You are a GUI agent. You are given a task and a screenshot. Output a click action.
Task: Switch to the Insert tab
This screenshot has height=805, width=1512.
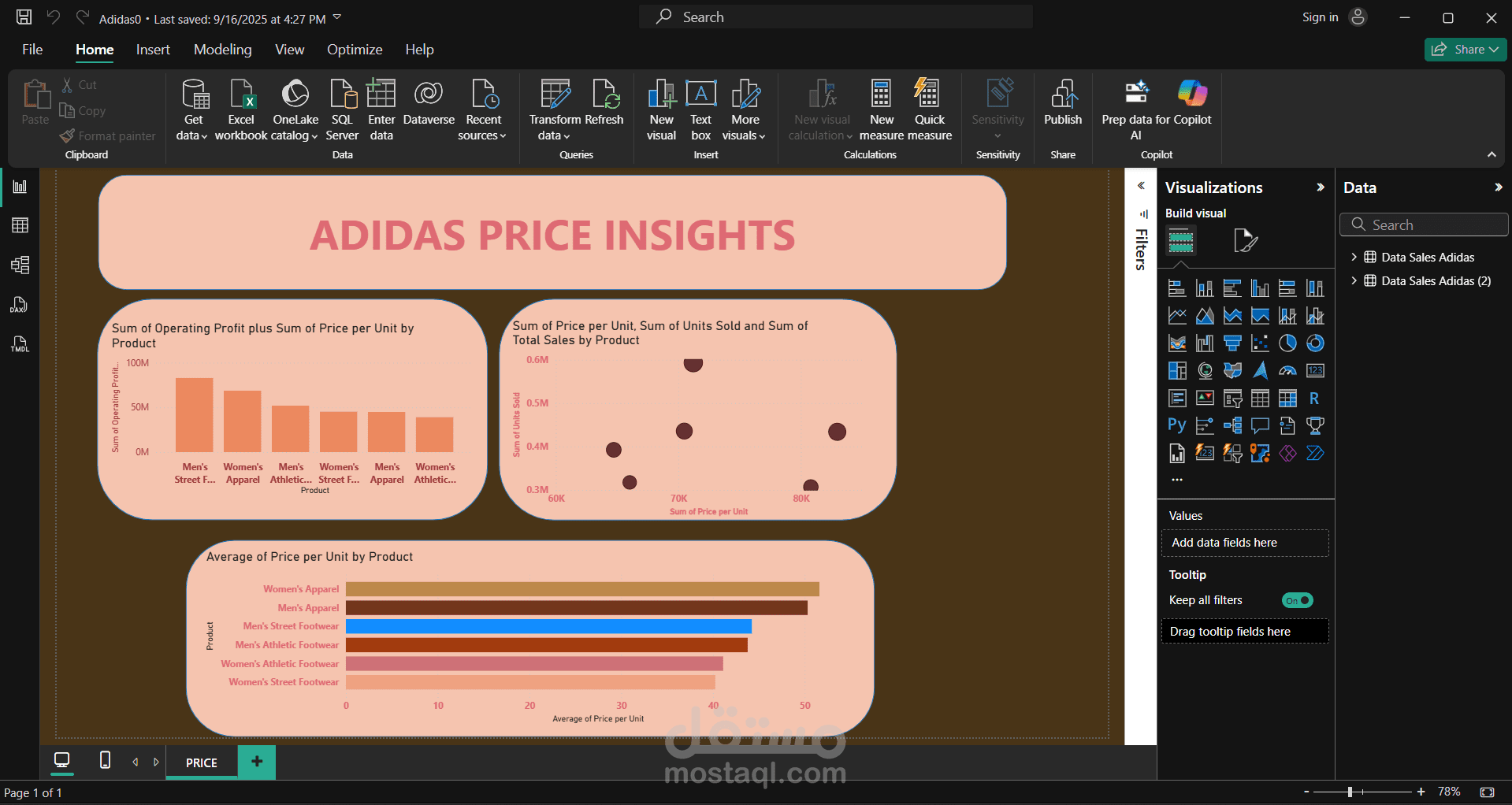(153, 50)
